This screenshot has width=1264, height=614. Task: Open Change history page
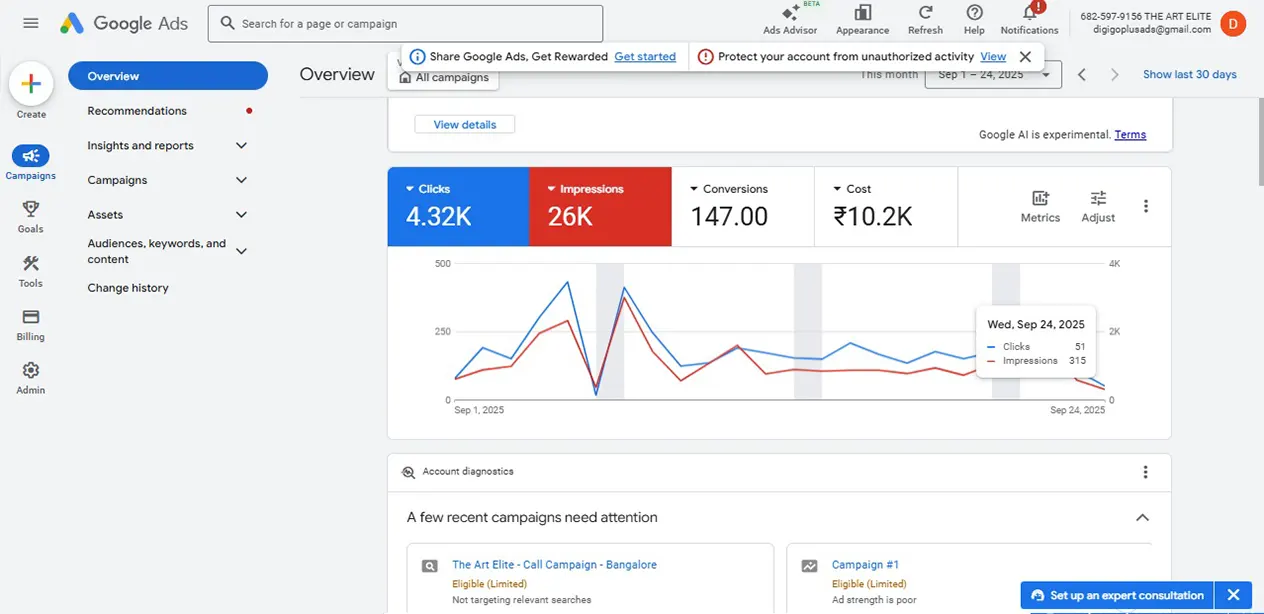tap(128, 288)
